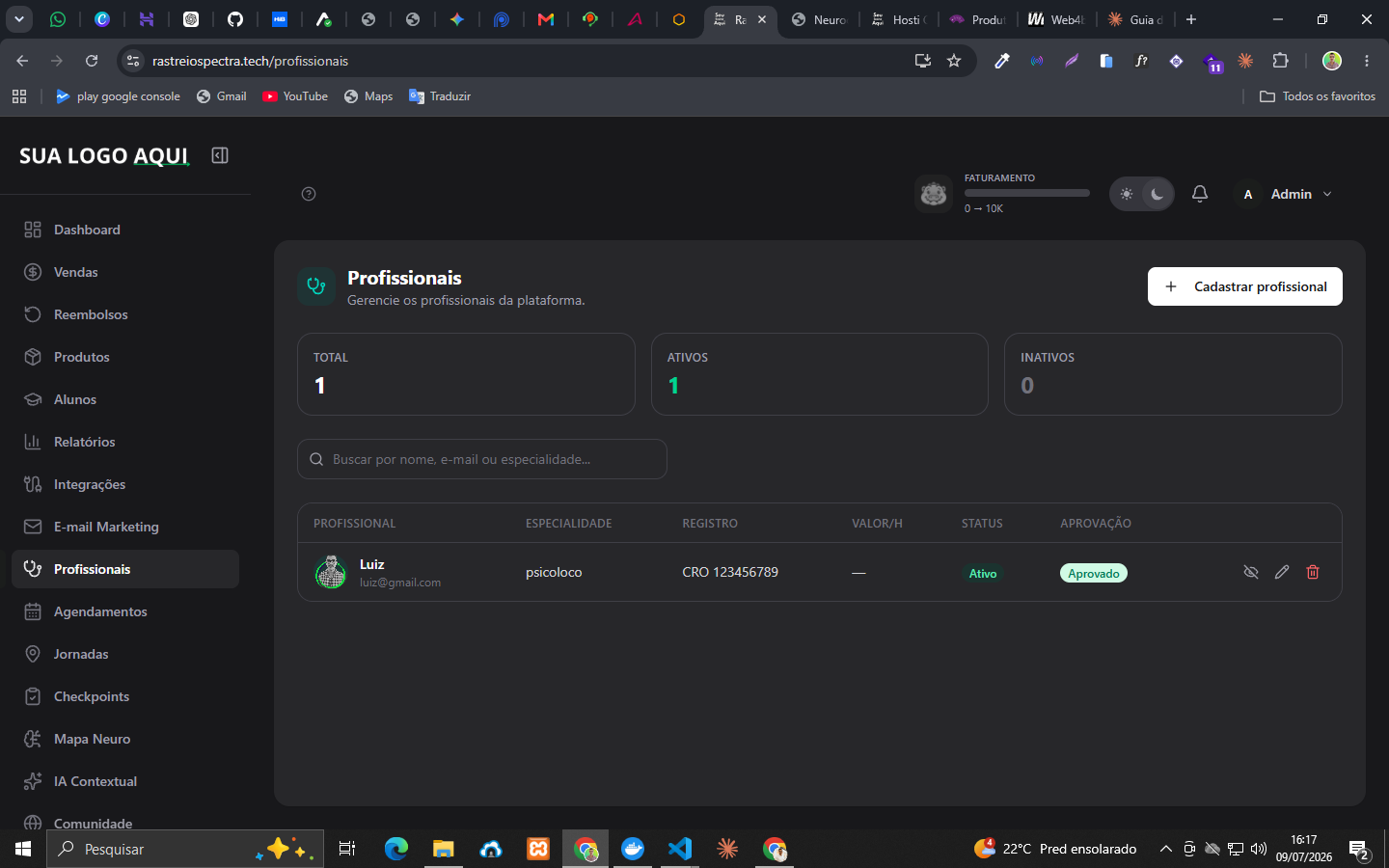
Task: Expand the Admin account dropdown
Action: click(x=1286, y=194)
